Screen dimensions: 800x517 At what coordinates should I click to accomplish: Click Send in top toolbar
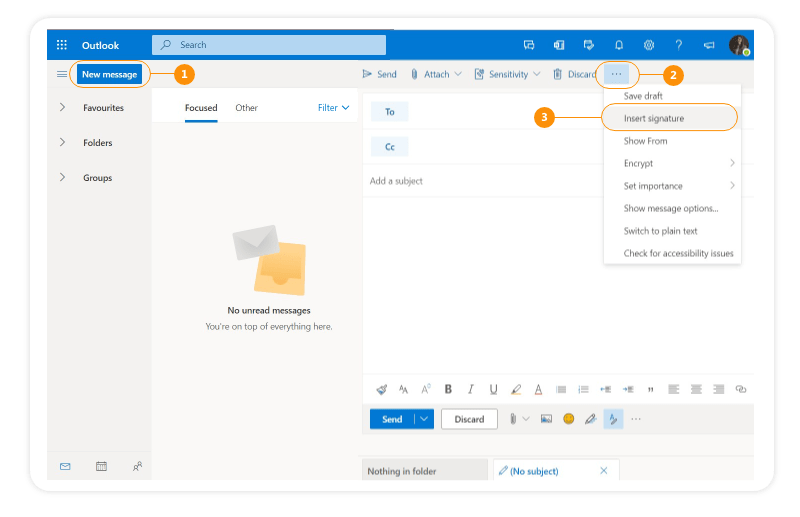click(379, 75)
